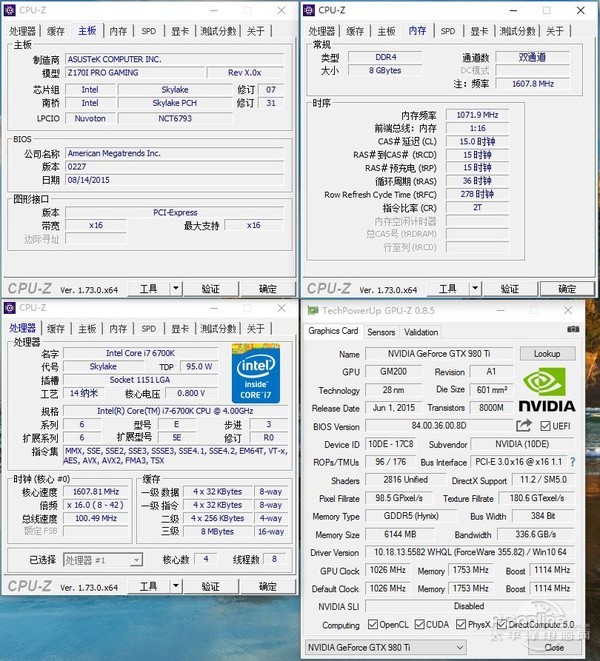Viewport: 600px width, 661px height.
Task: Open the 处理器 #1 selection dropdown
Action: (x=103, y=560)
